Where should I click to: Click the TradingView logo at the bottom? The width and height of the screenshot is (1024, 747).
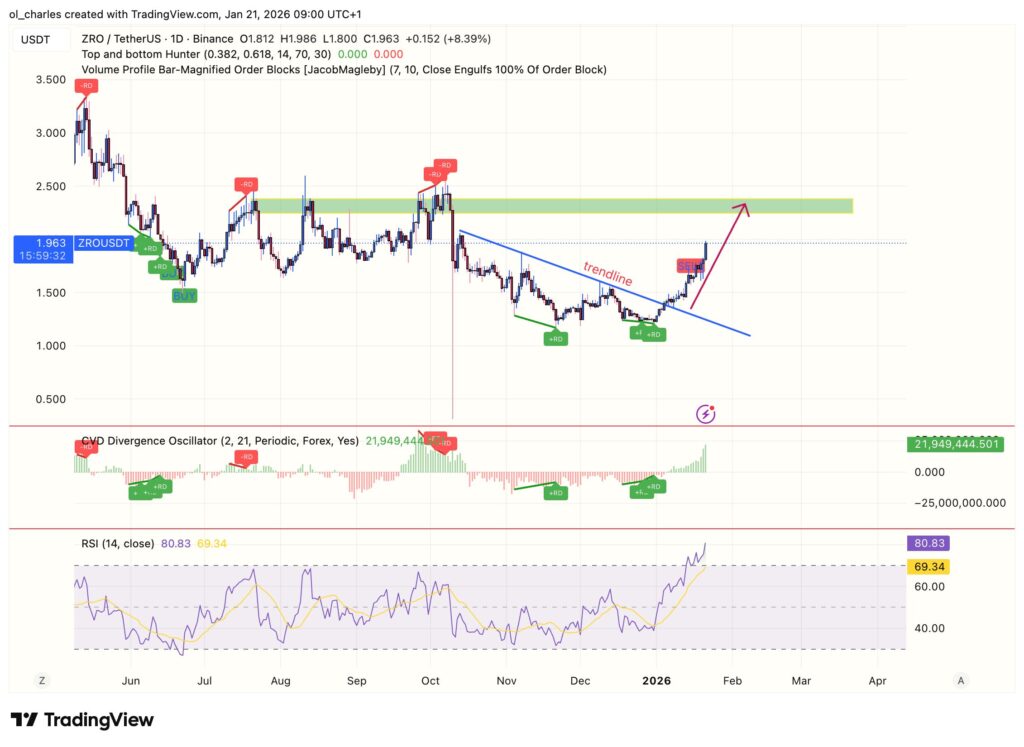[77, 719]
